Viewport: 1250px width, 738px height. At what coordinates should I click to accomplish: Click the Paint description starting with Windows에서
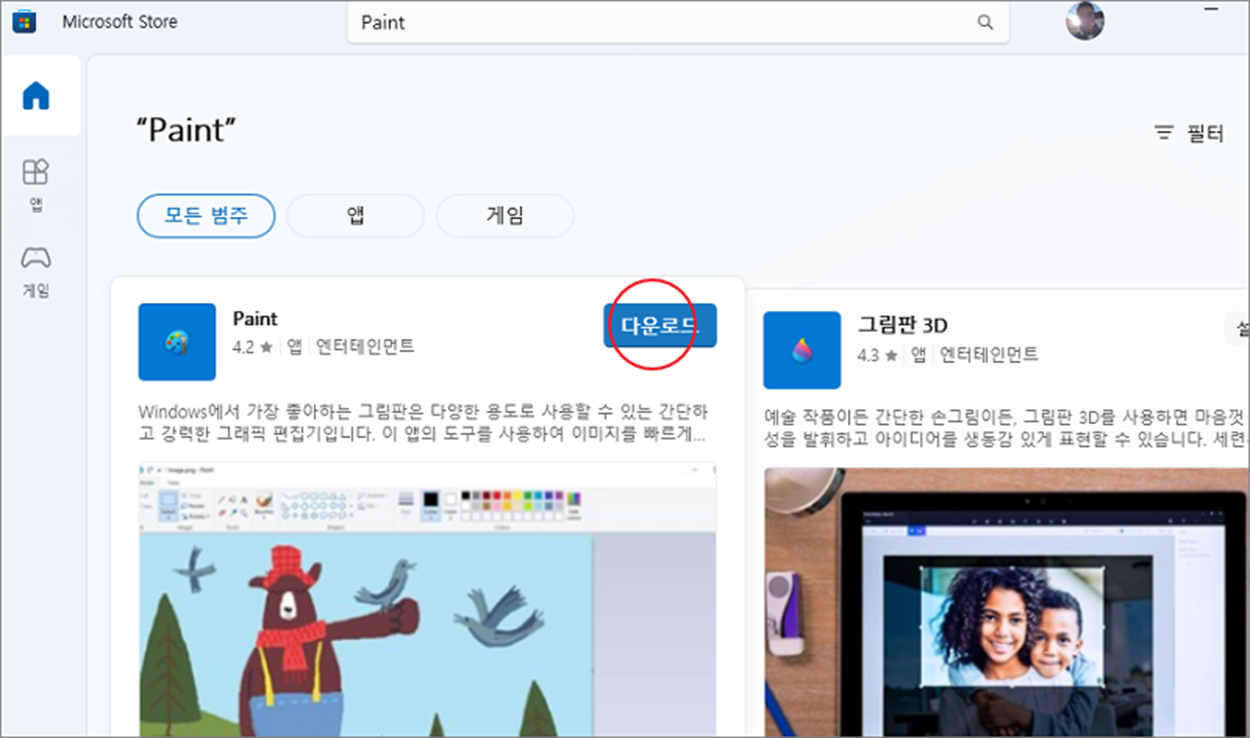coord(424,424)
